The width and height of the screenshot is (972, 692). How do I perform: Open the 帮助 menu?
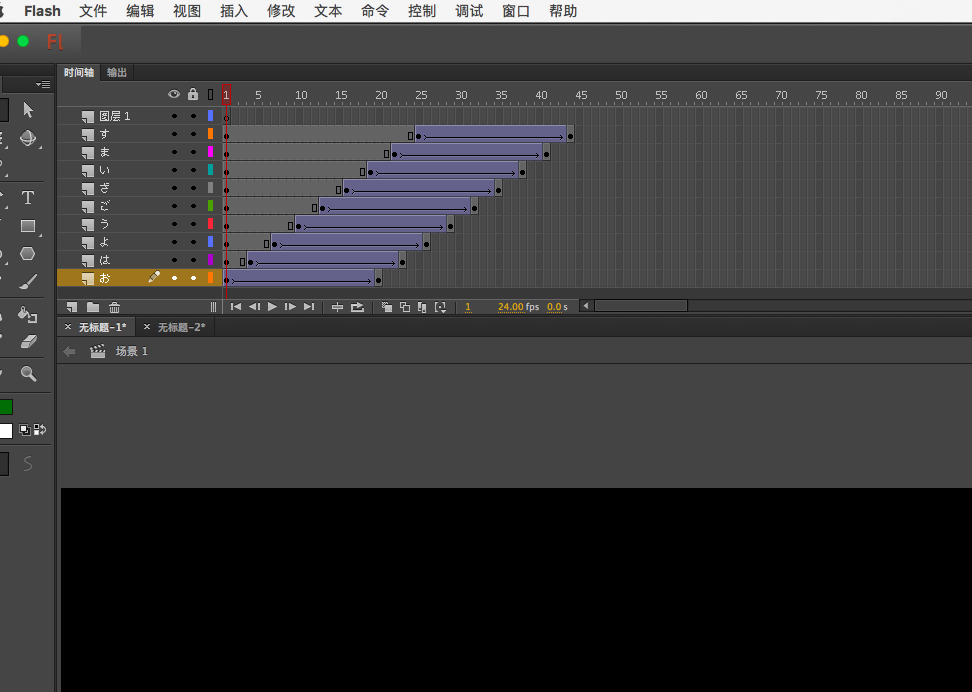(x=563, y=11)
